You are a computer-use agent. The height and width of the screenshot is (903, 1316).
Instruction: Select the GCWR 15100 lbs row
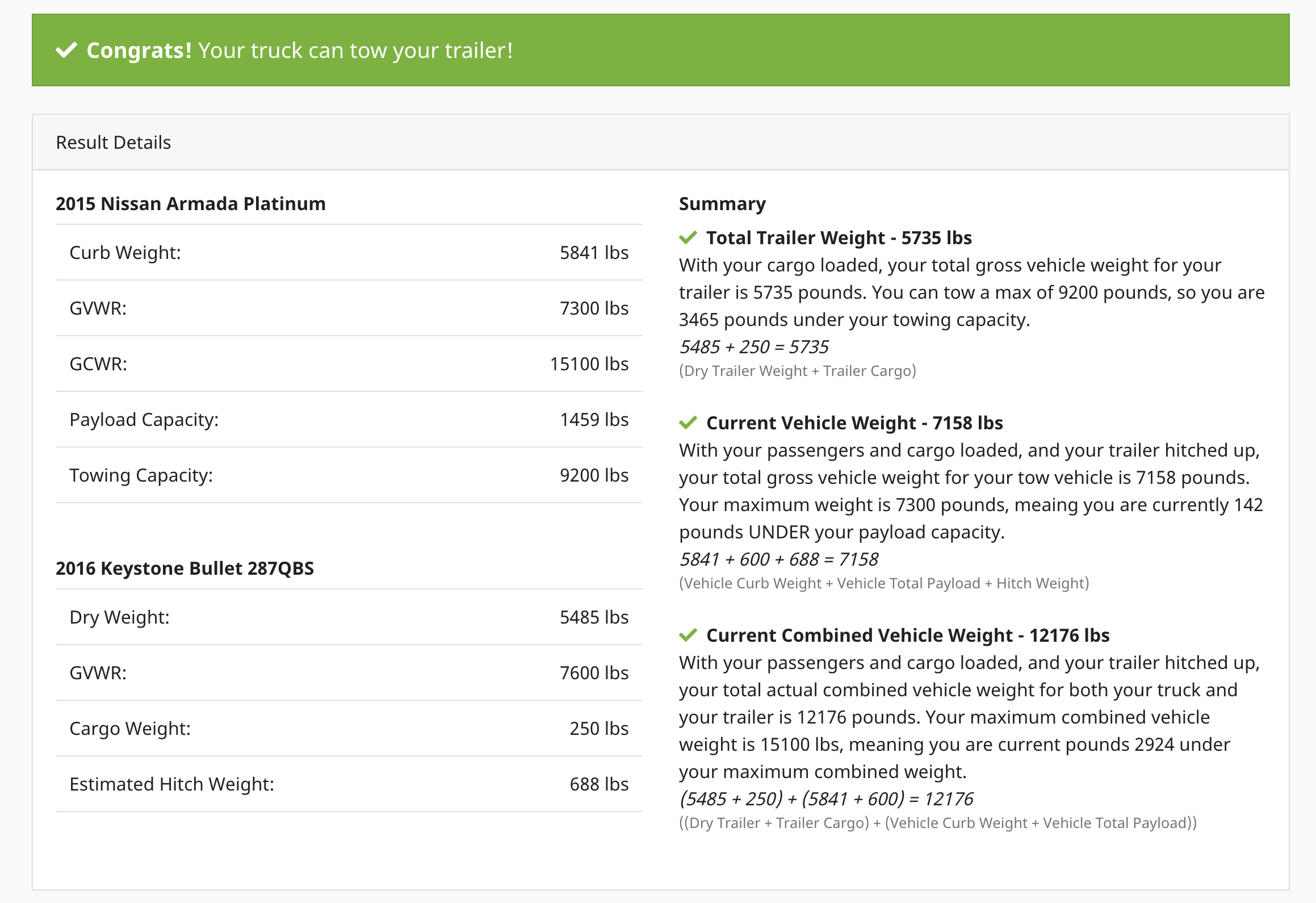click(349, 364)
